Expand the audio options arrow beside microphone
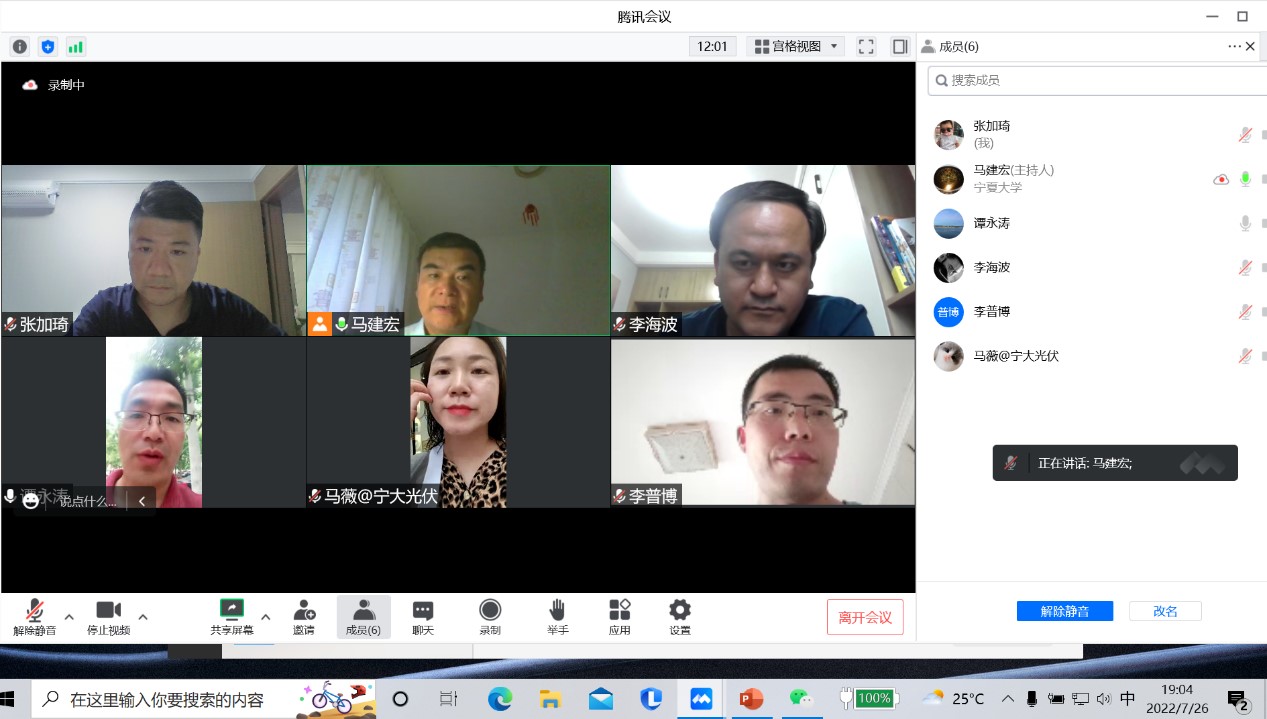 [x=69, y=616]
